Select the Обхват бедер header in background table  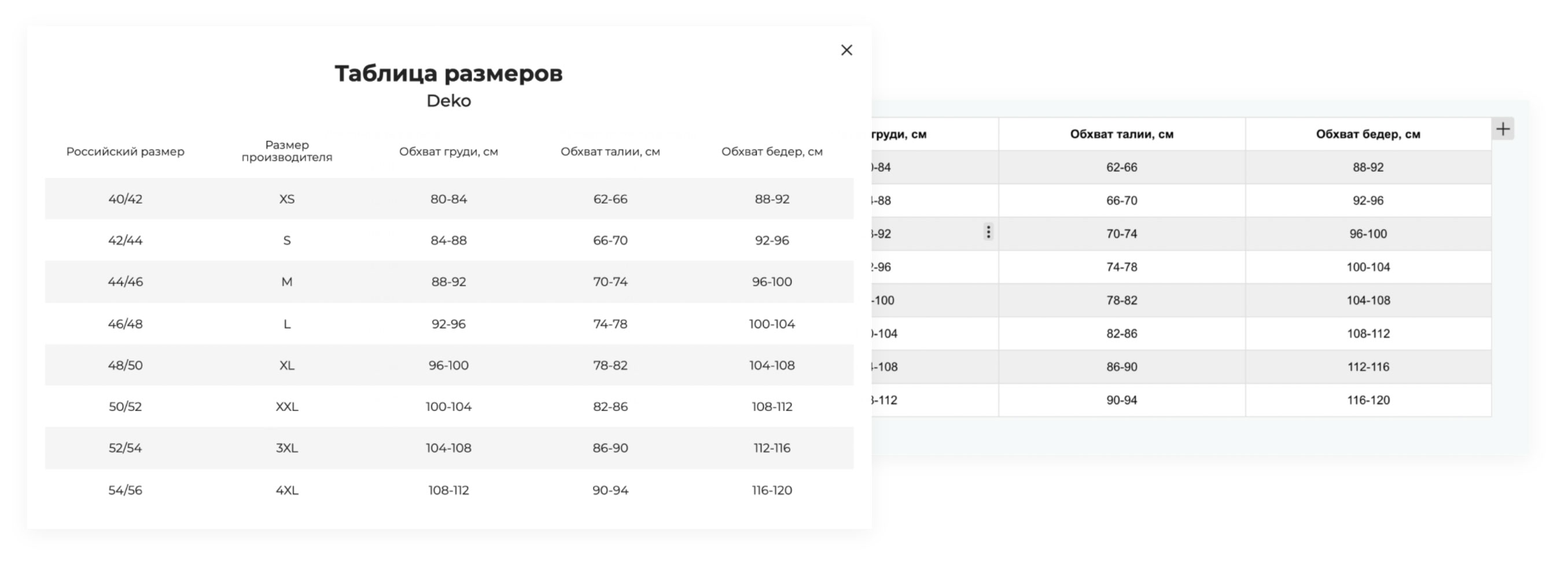coord(1368,135)
